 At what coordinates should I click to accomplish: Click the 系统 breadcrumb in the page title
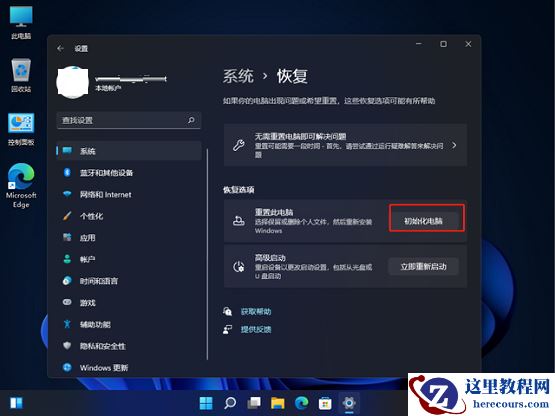click(x=238, y=76)
